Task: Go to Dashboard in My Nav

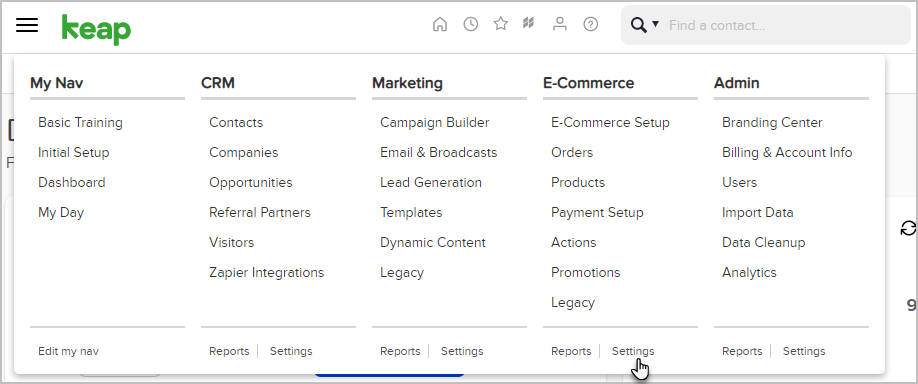Action: tap(71, 182)
